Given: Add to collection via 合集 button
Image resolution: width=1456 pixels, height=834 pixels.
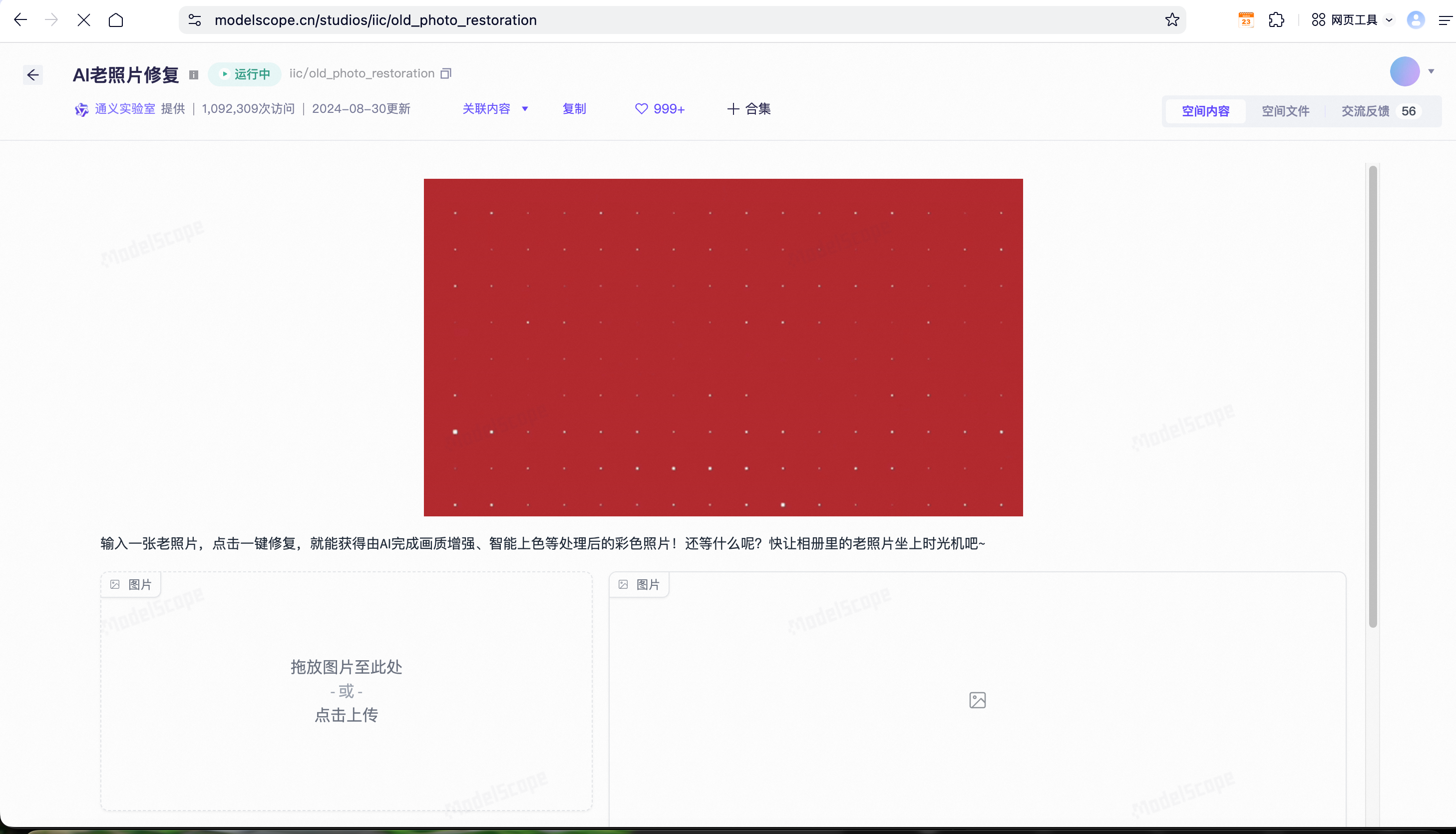Looking at the screenshot, I should pyautogui.click(x=749, y=109).
